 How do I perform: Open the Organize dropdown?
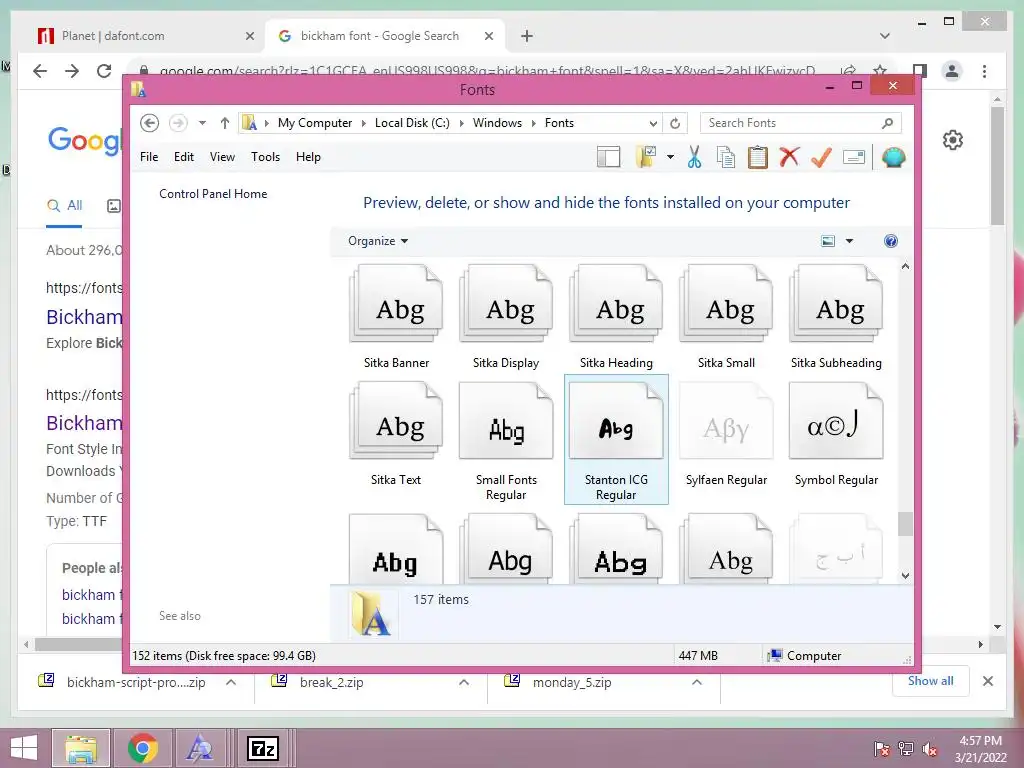pyautogui.click(x=377, y=241)
